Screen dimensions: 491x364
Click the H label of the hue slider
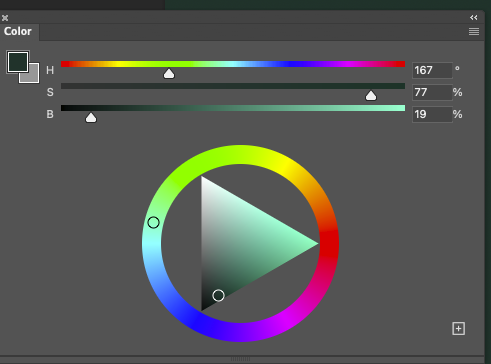point(50,70)
